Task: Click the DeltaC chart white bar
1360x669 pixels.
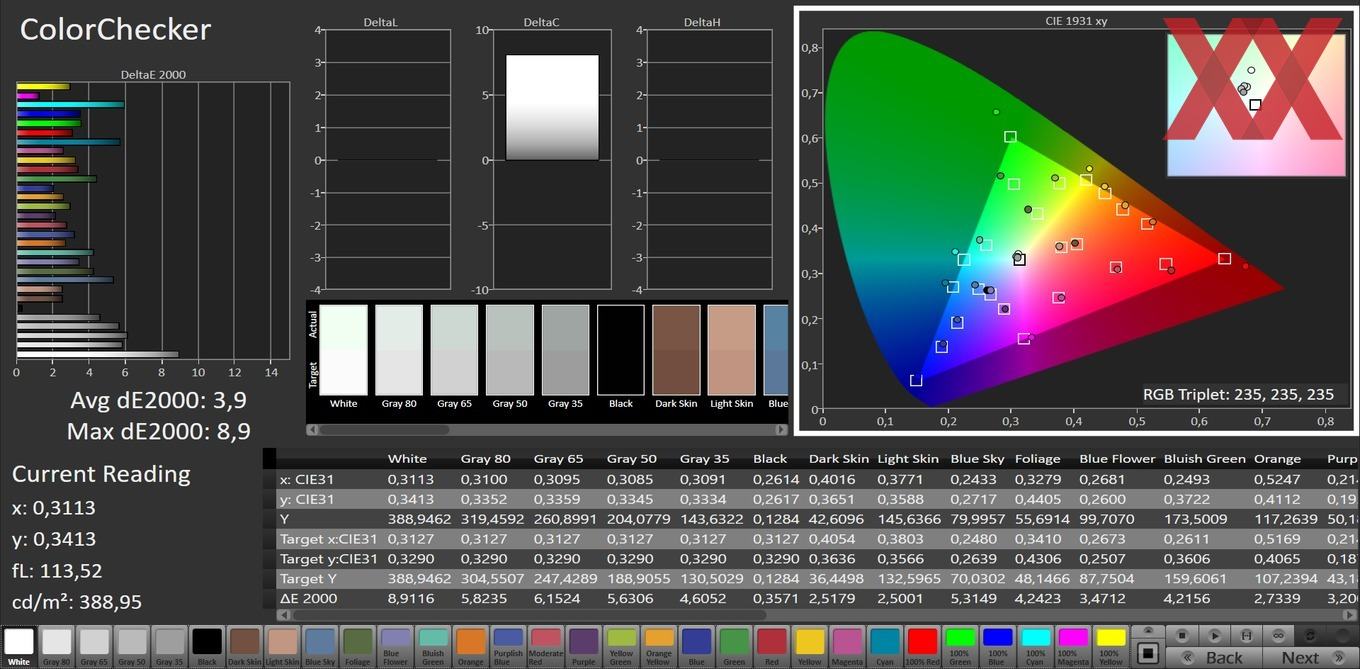Action: click(552, 107)
